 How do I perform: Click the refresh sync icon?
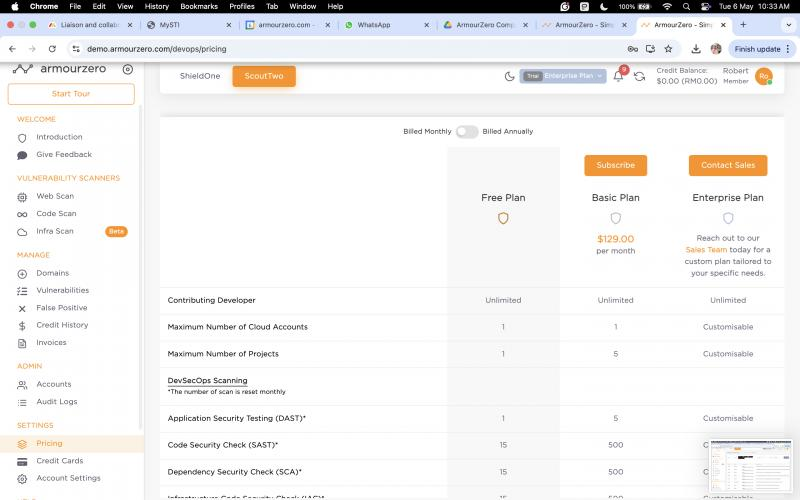coord(639,76)
